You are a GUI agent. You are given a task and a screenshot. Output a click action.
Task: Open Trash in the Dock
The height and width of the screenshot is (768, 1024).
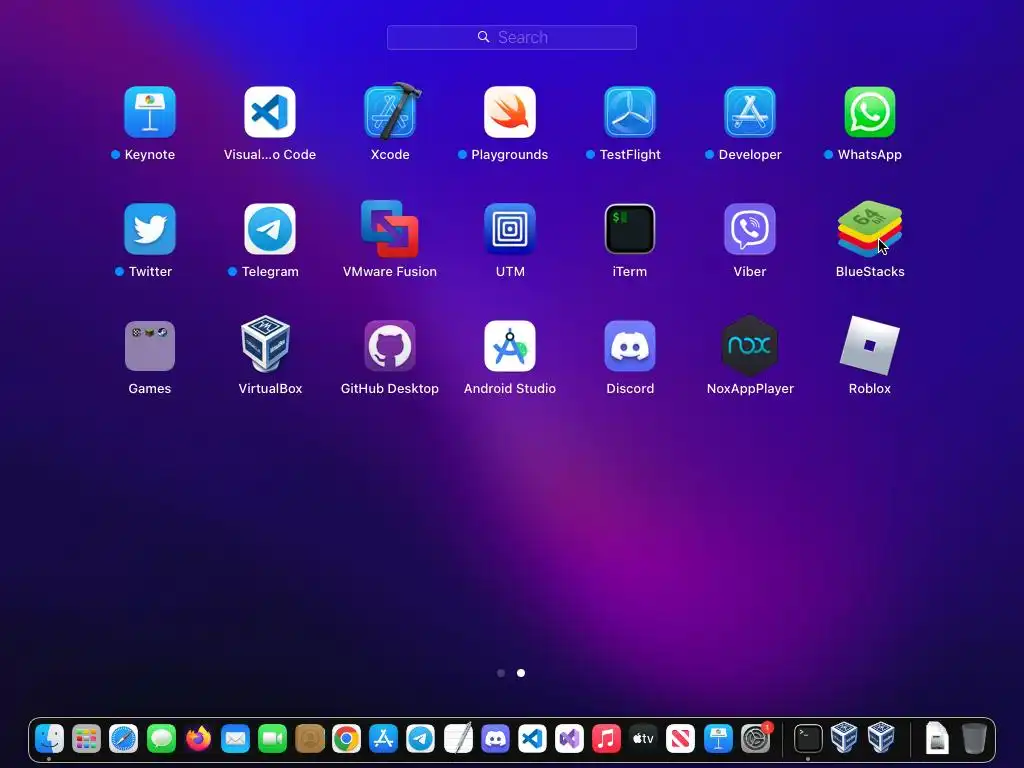click(974, 739)
